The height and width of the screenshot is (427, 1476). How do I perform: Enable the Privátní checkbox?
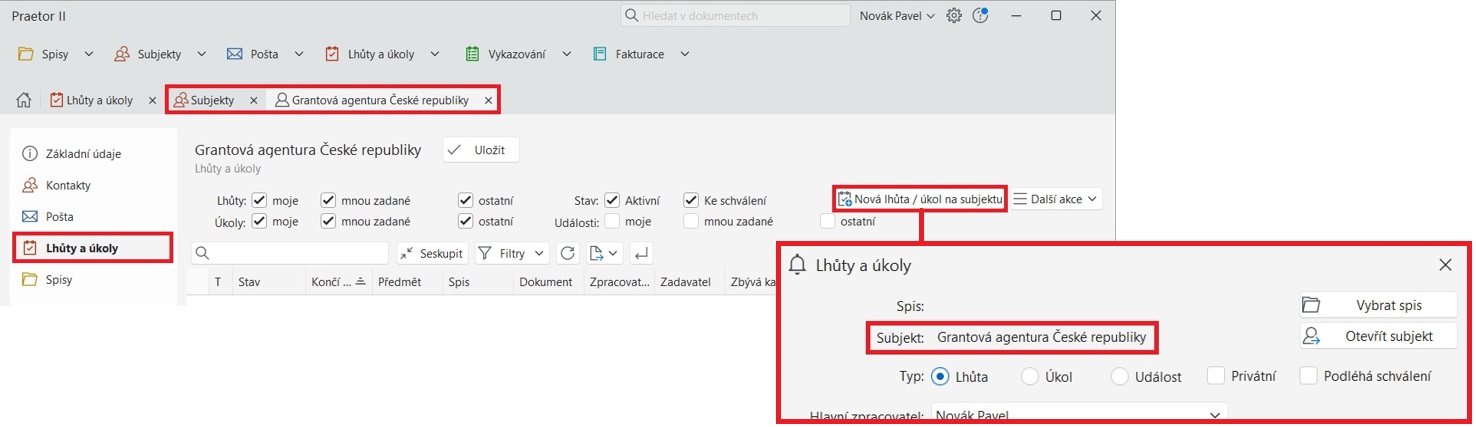pyautogui.click(x=1216, y=376)
